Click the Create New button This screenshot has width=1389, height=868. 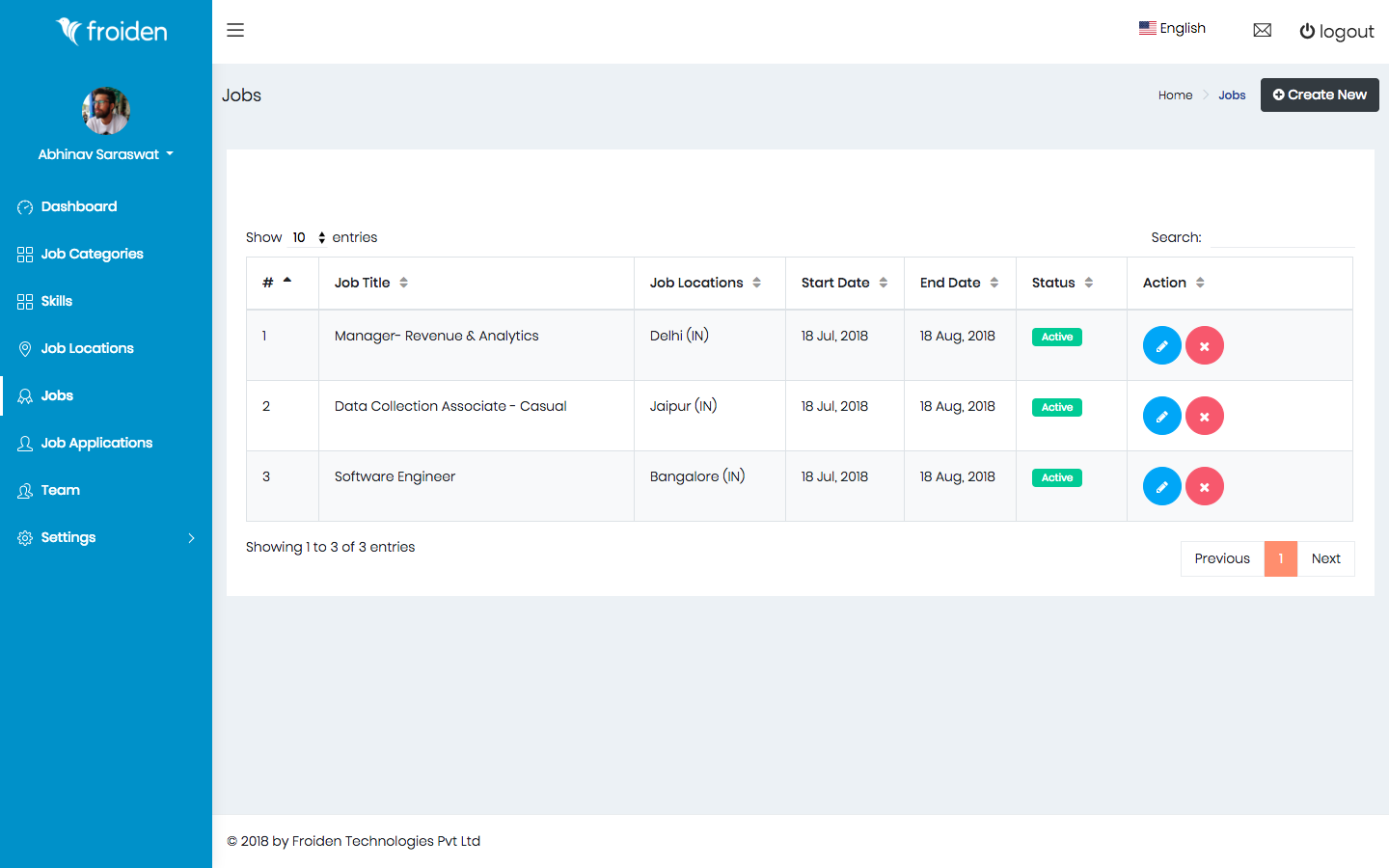[x=1319, y=95]
